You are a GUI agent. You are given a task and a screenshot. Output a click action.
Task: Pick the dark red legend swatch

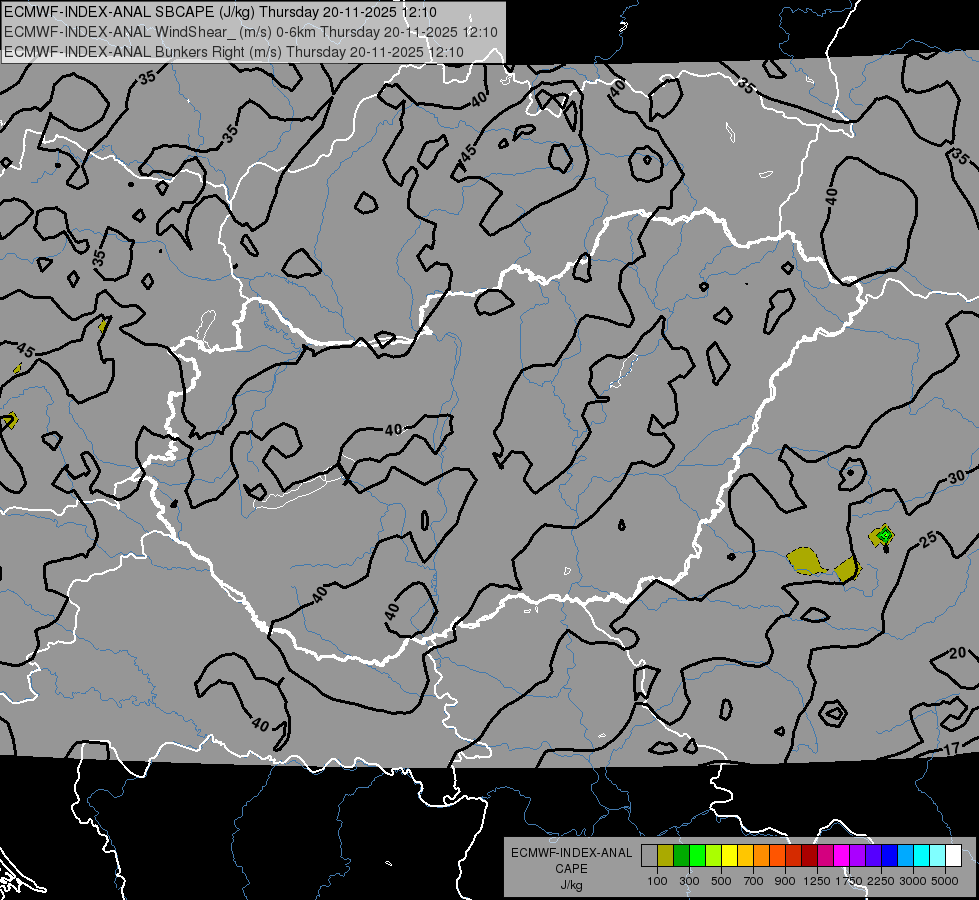click(810, 856)
